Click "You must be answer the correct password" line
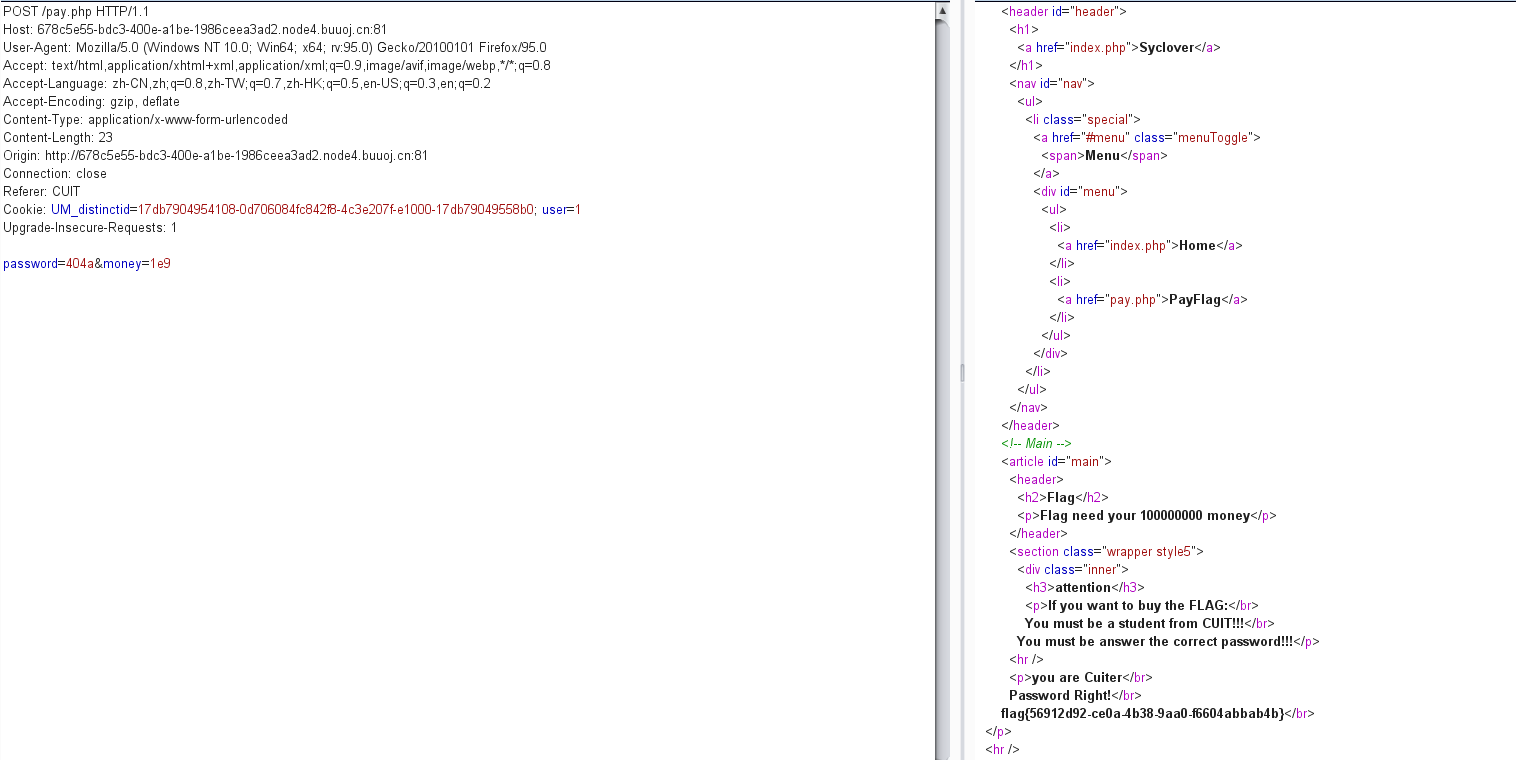1516x760 pixels. [x=1168, y=642]
